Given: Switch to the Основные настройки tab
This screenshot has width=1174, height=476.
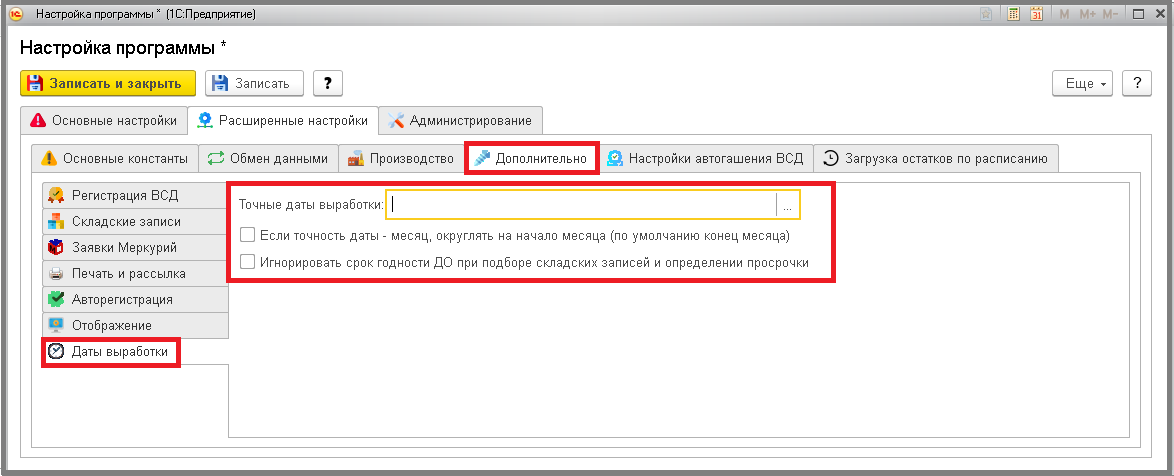Looking at the screenshot, I should 103,120.
